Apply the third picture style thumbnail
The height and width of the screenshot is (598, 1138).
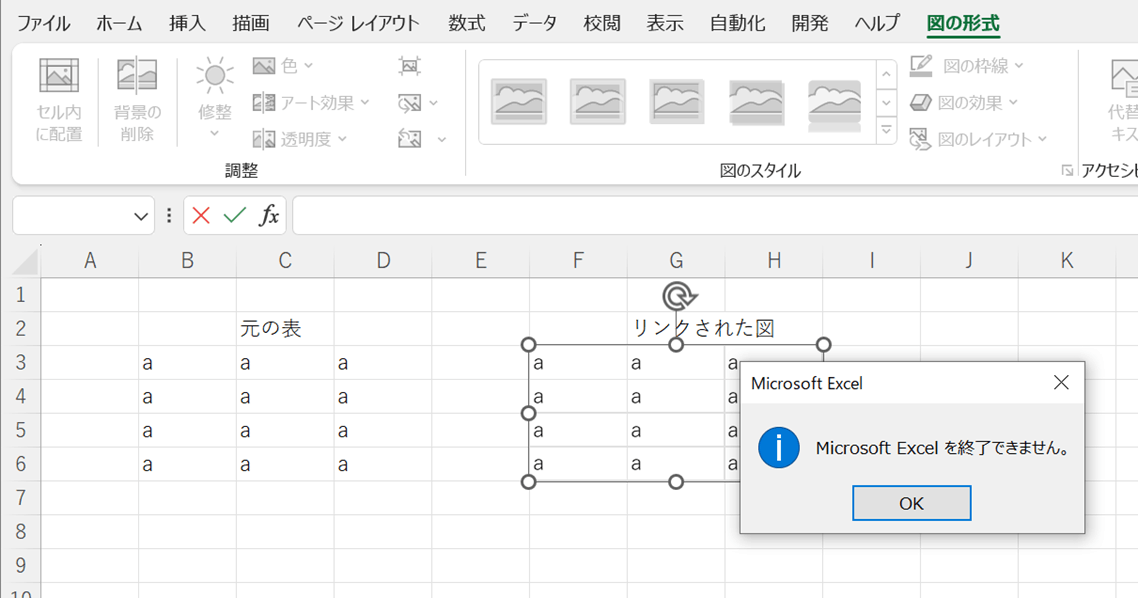pyautogui.click(x=677, y=102)
